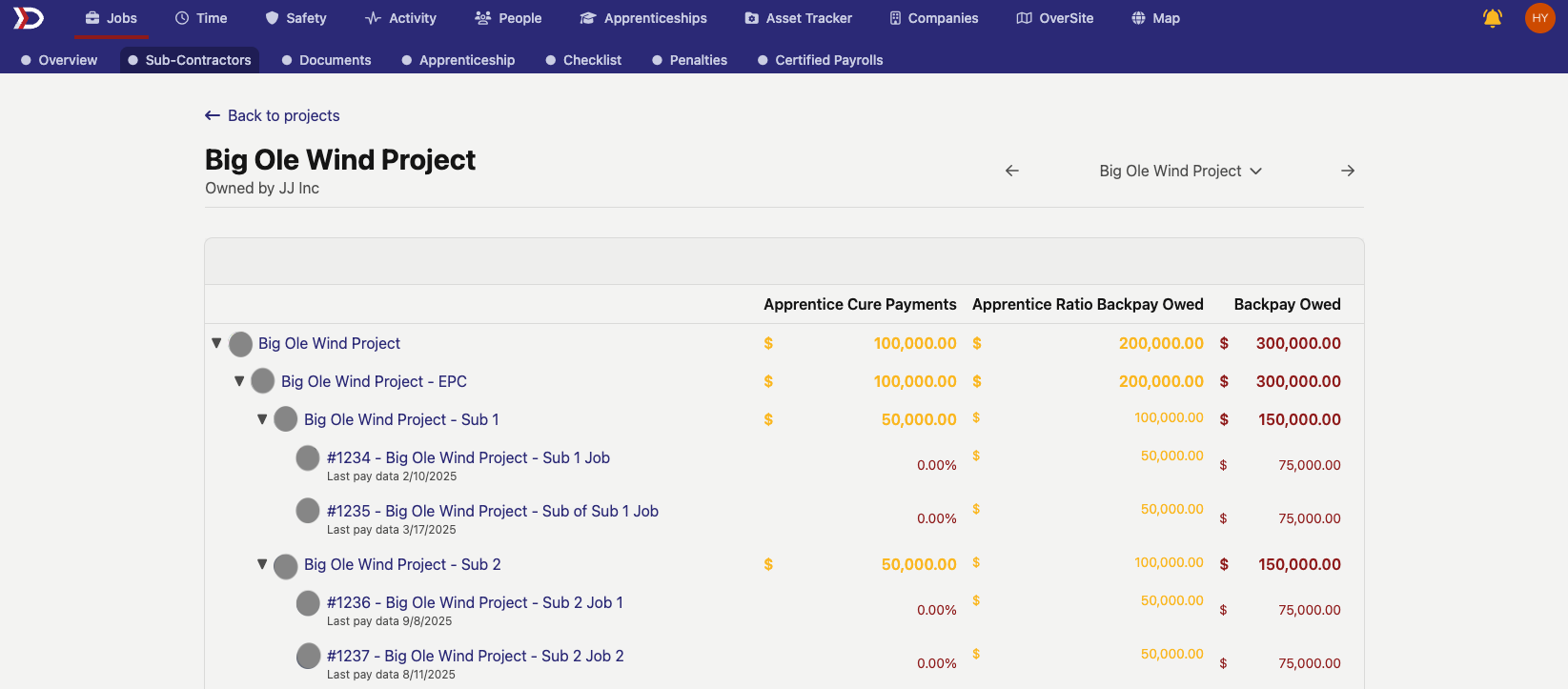Go to previous project with left arrow
Image resolution: width=1568 pixels, height=689 pixels.
1012,171
